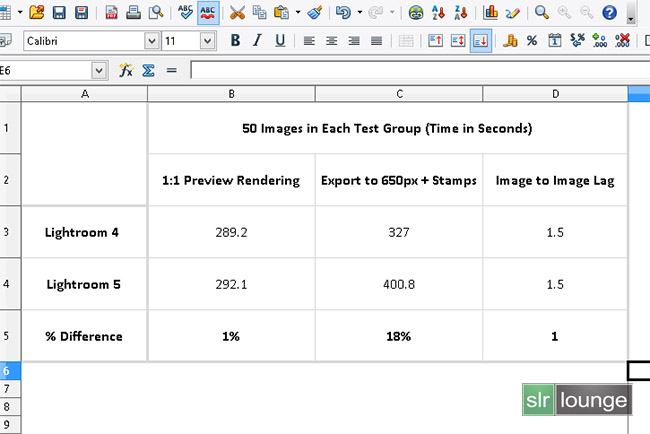Select column A header
650x434 pixels.
pyautogui.click(x=85, y=94)
